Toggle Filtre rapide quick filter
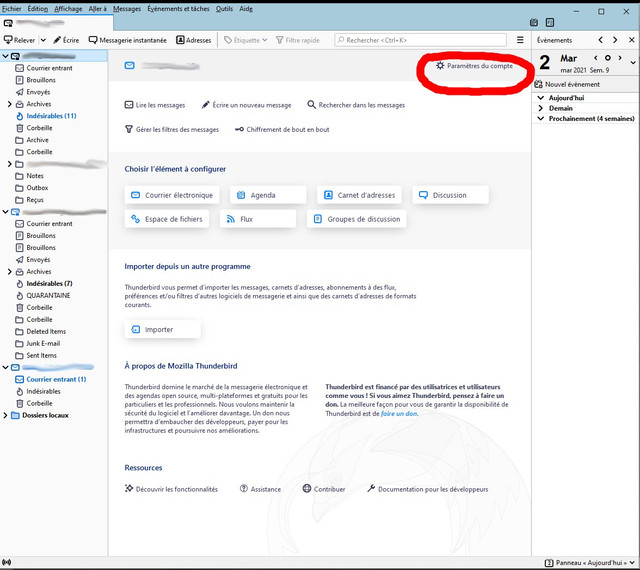 [298, 40]
